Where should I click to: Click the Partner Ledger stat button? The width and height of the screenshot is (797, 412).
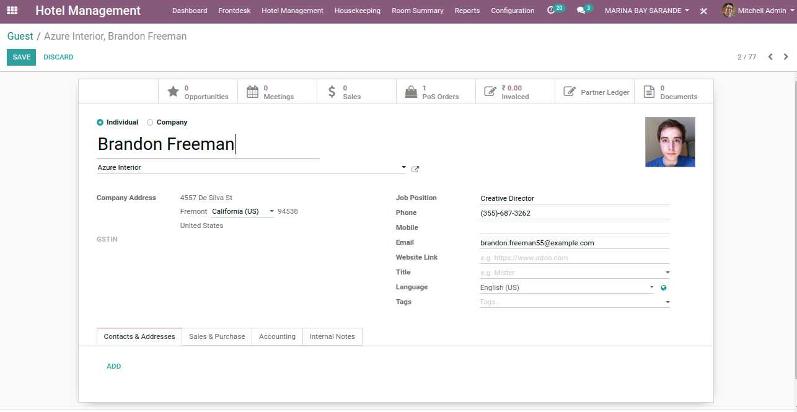pos(595,91)
